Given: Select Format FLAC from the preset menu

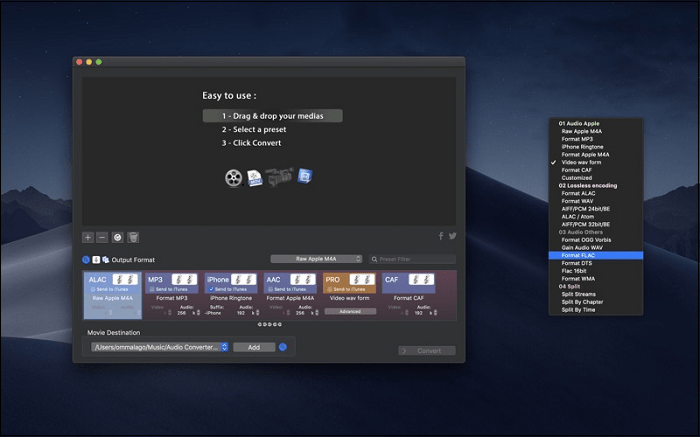Looking at the screenshot, I should coord(579,255).
